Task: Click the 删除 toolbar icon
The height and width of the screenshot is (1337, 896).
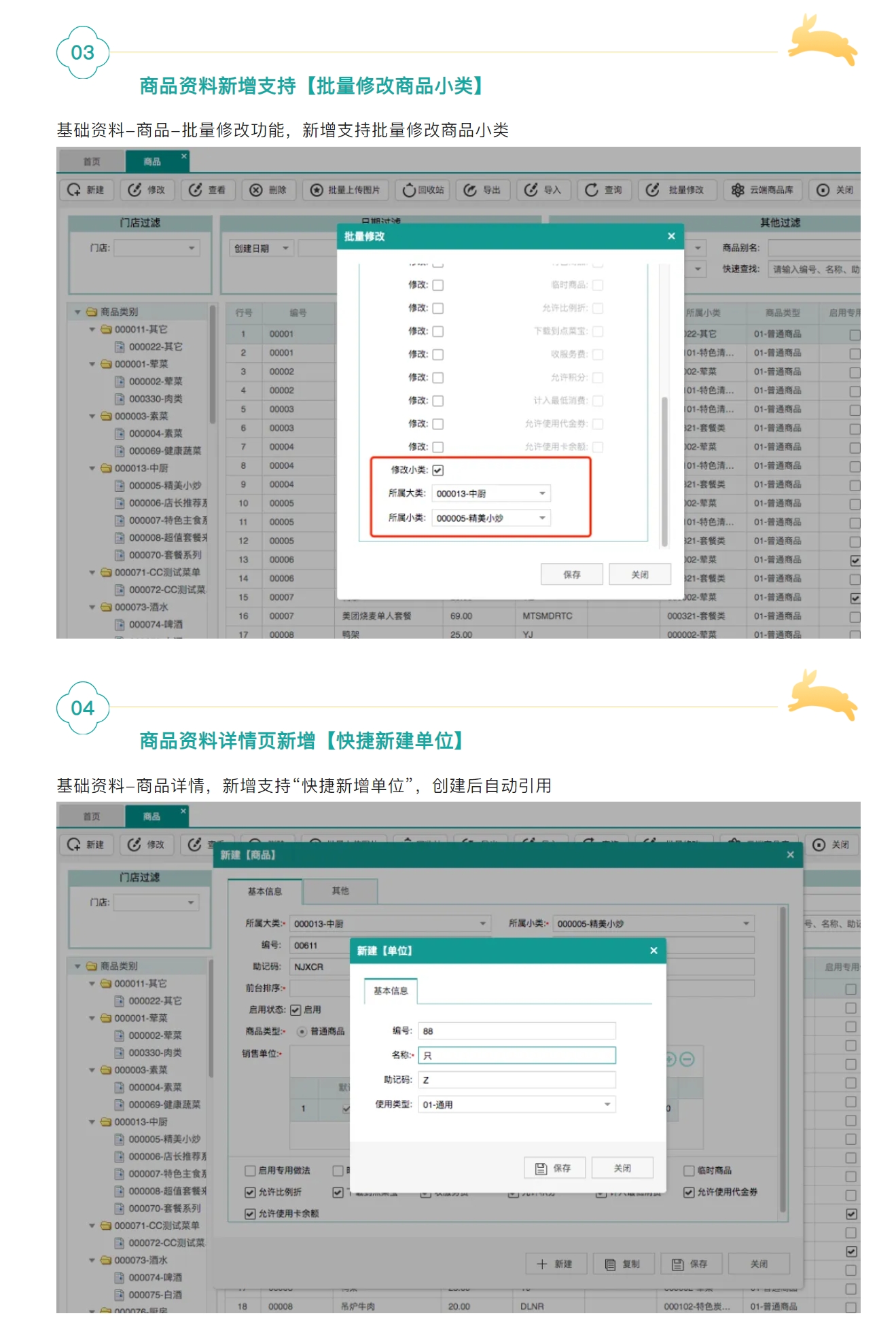Action: click(x=256, y=190)
